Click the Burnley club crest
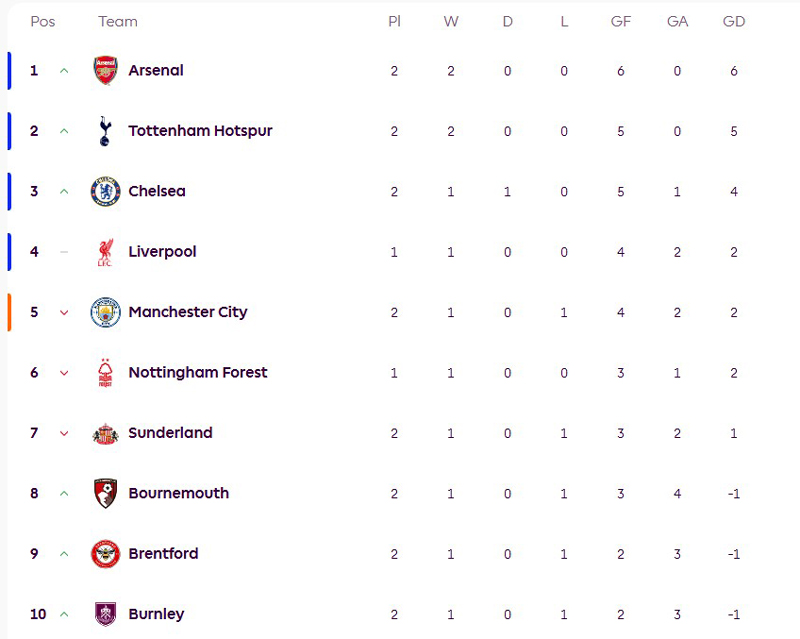The height and width of the screenshot is (639, 800). click(105, 614)
